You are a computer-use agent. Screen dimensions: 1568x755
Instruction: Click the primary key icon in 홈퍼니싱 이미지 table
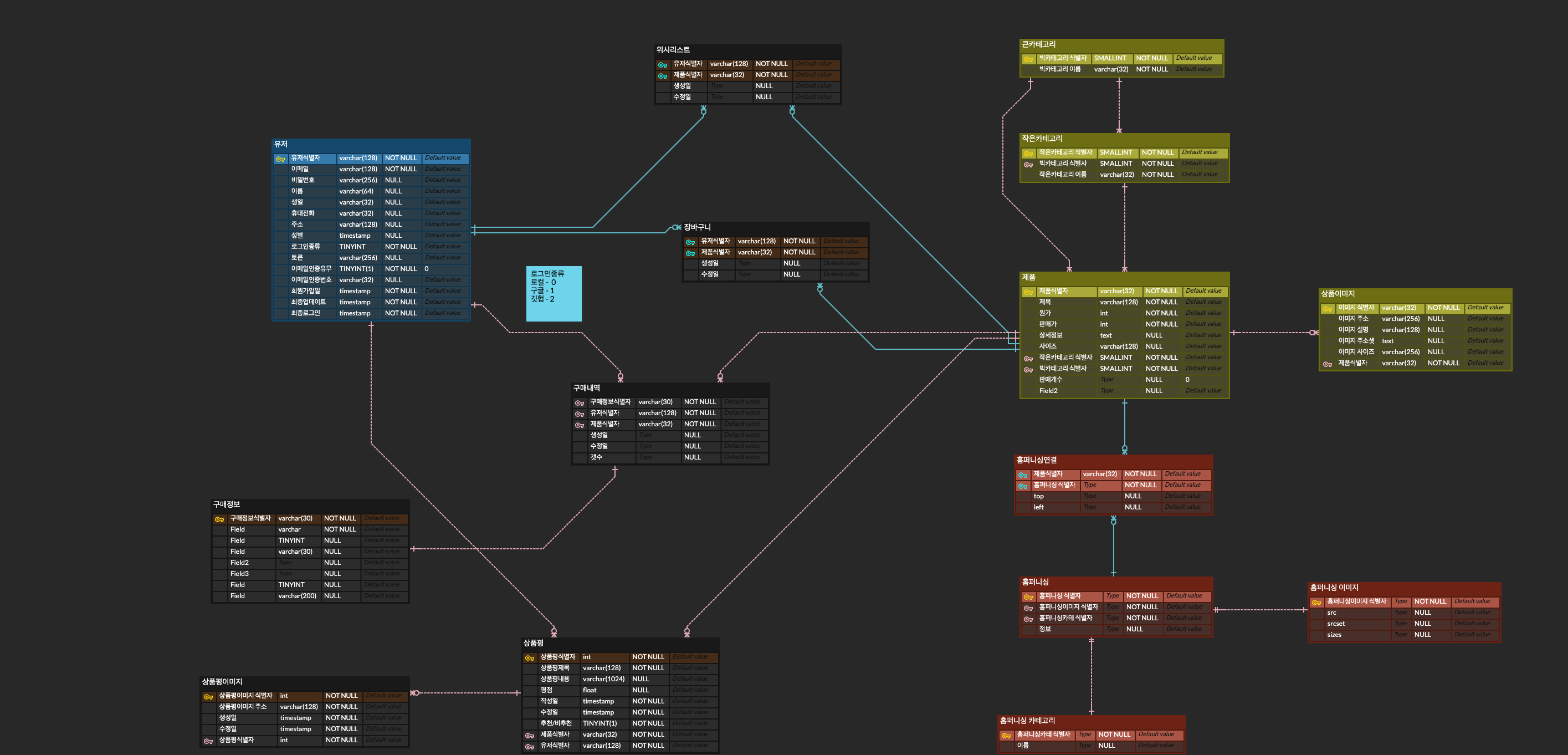click(1316, 602)
